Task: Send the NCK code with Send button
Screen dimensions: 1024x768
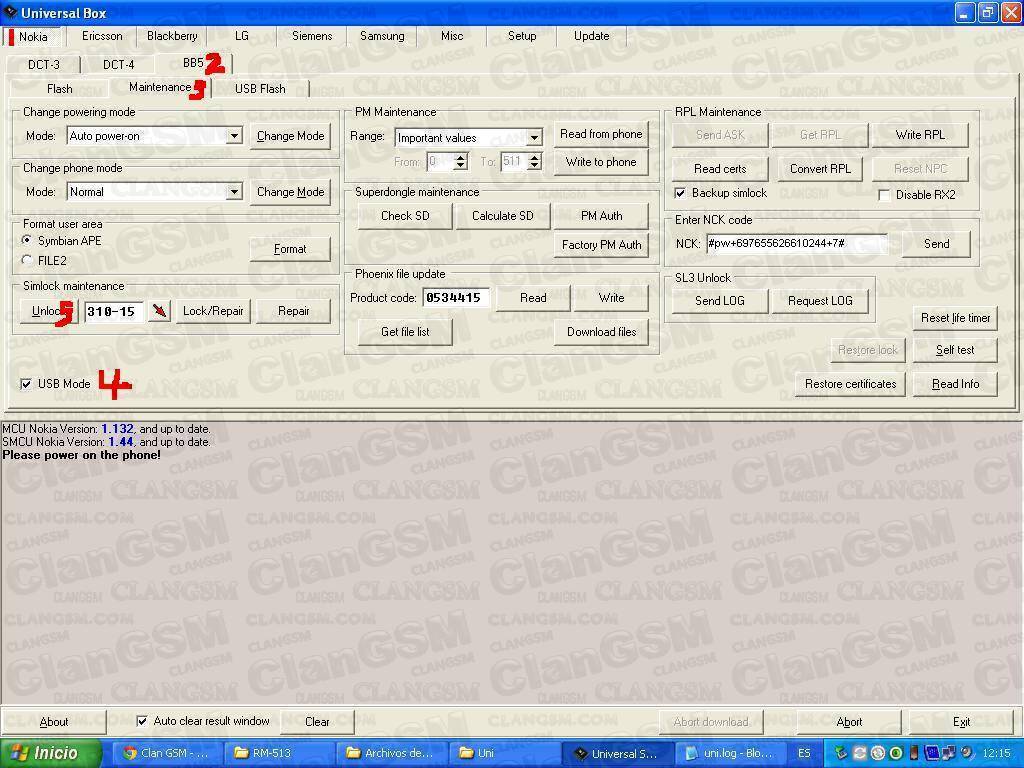Action: [936, 244]
